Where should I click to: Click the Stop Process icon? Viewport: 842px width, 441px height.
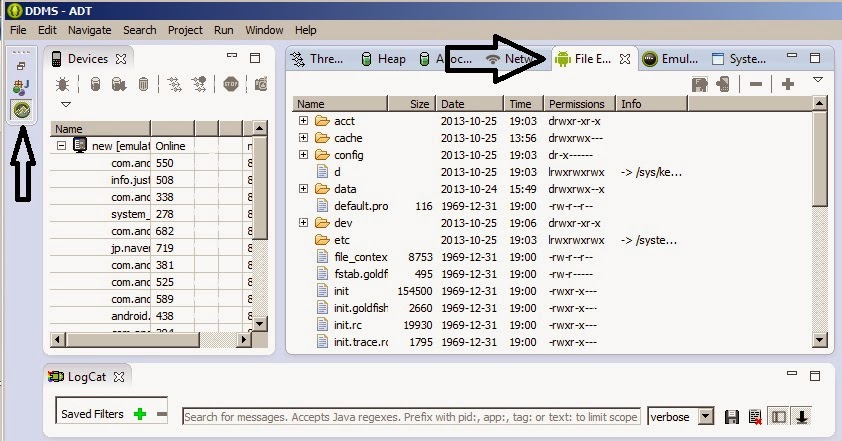tap(231, 84)
